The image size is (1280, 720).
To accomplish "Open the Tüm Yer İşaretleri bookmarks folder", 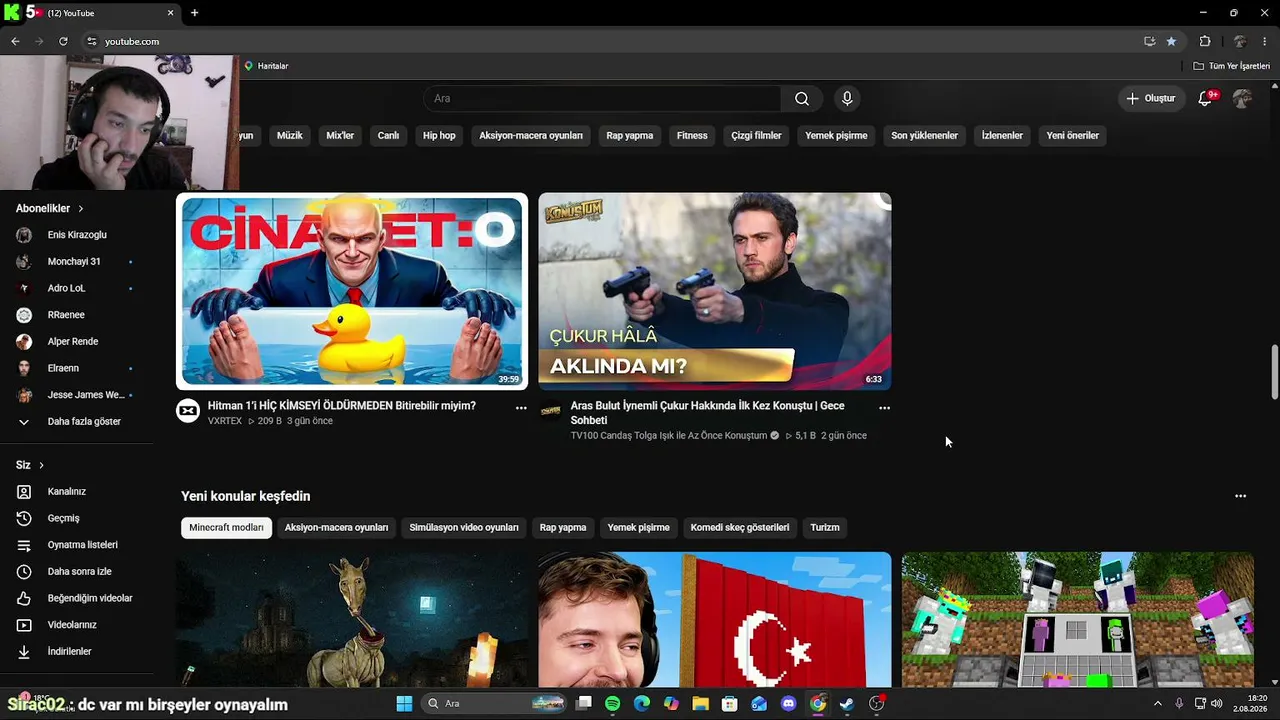I will pos(1231,66).
